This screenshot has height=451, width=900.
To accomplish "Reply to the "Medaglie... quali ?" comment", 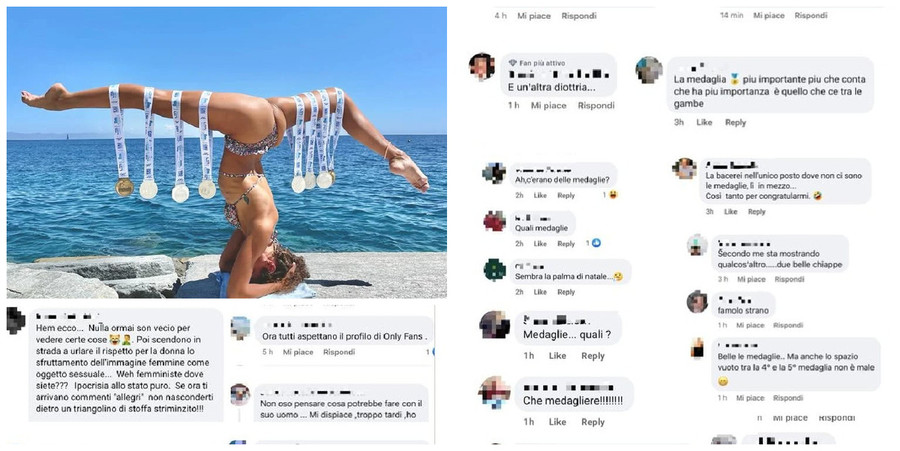I will tap(593, 356).
